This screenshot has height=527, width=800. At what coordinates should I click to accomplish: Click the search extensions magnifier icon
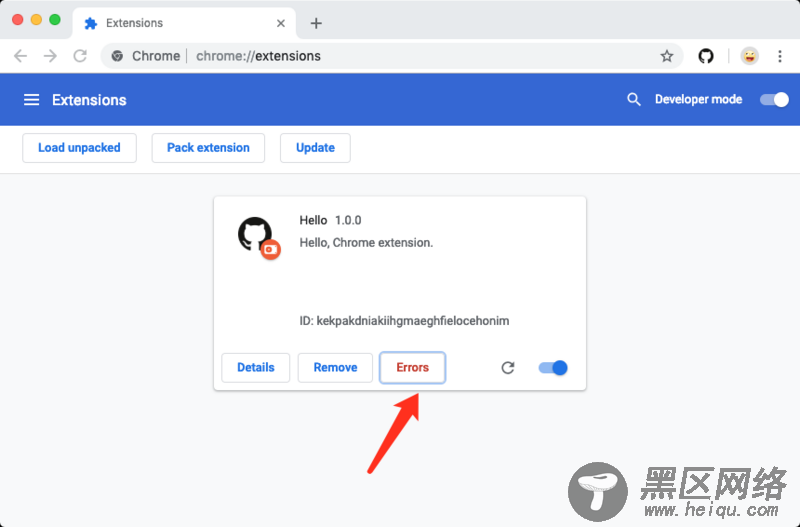tap(634, 99)
